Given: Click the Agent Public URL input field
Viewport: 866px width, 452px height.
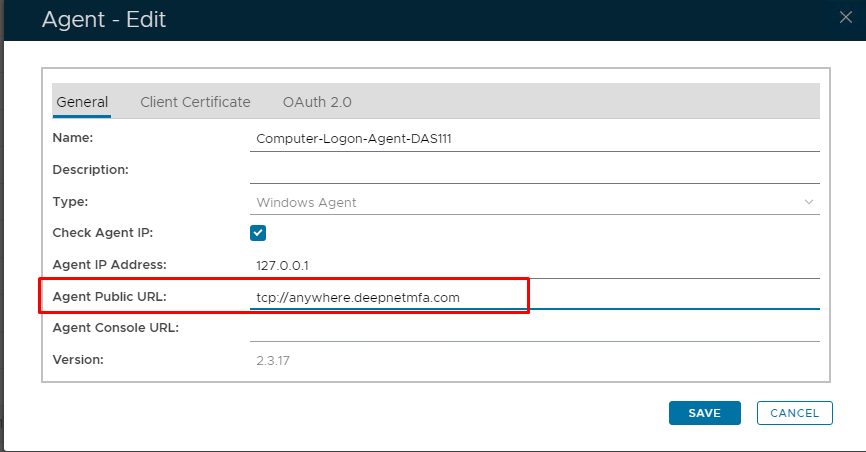Looking at the screenshot, I should tap(535, 297).
